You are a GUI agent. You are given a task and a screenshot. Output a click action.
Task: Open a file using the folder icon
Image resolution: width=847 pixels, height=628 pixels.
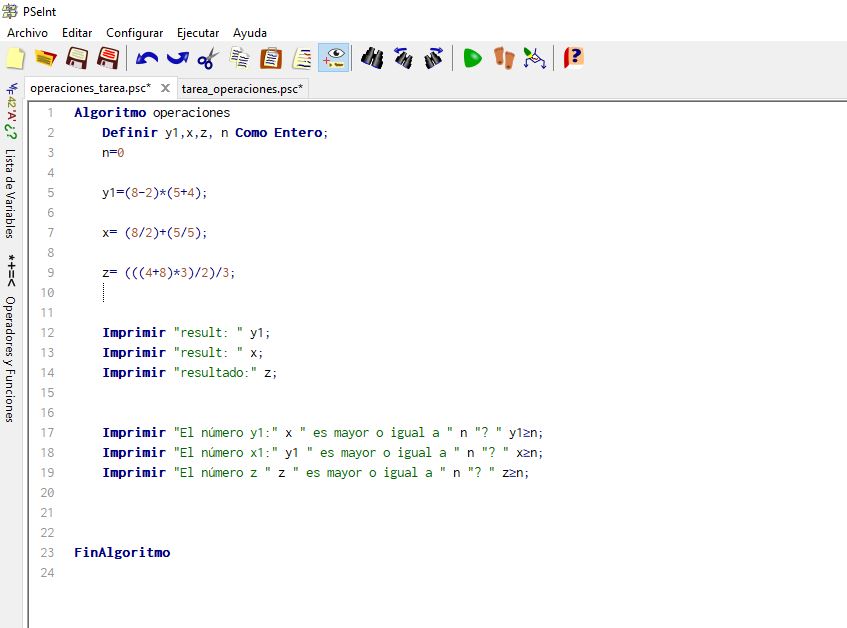pos(46,58)
